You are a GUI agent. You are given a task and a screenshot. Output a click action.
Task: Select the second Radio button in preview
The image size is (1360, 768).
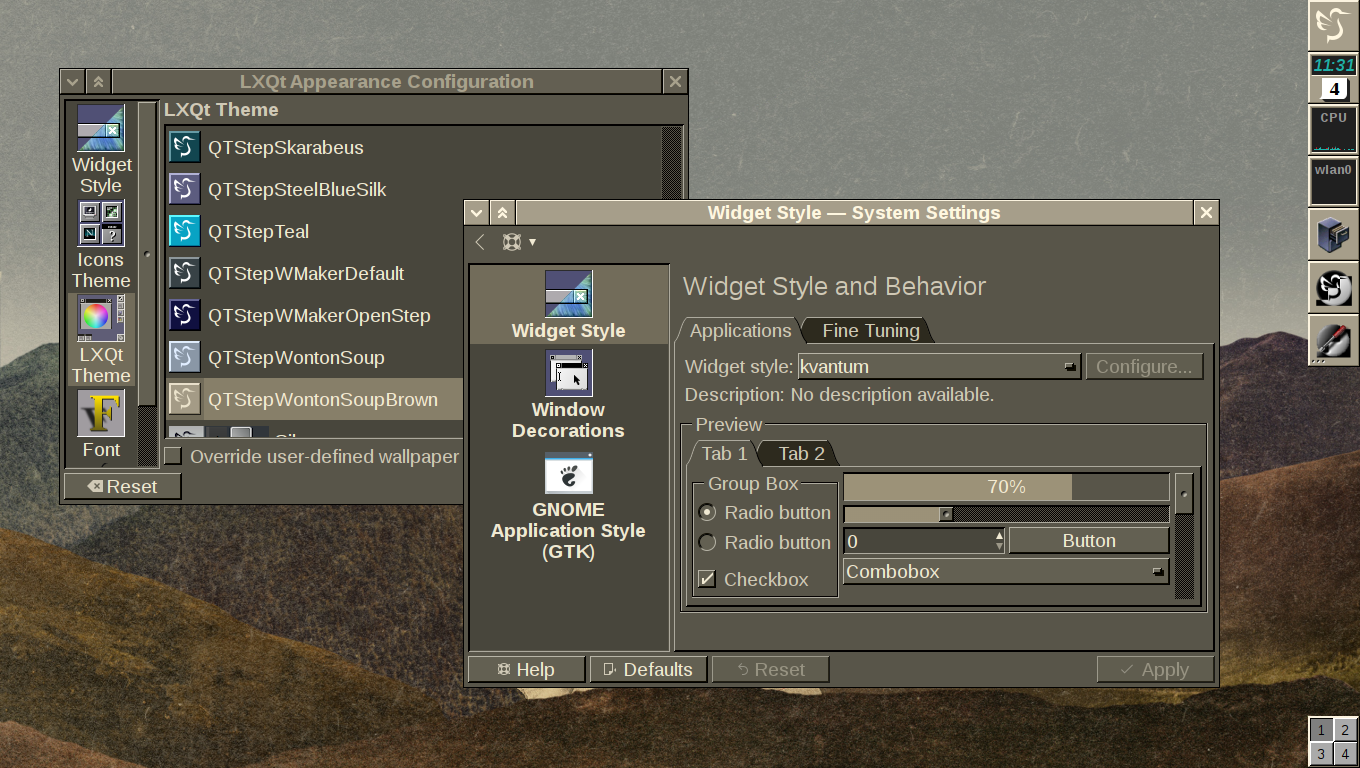coord(707,542)
